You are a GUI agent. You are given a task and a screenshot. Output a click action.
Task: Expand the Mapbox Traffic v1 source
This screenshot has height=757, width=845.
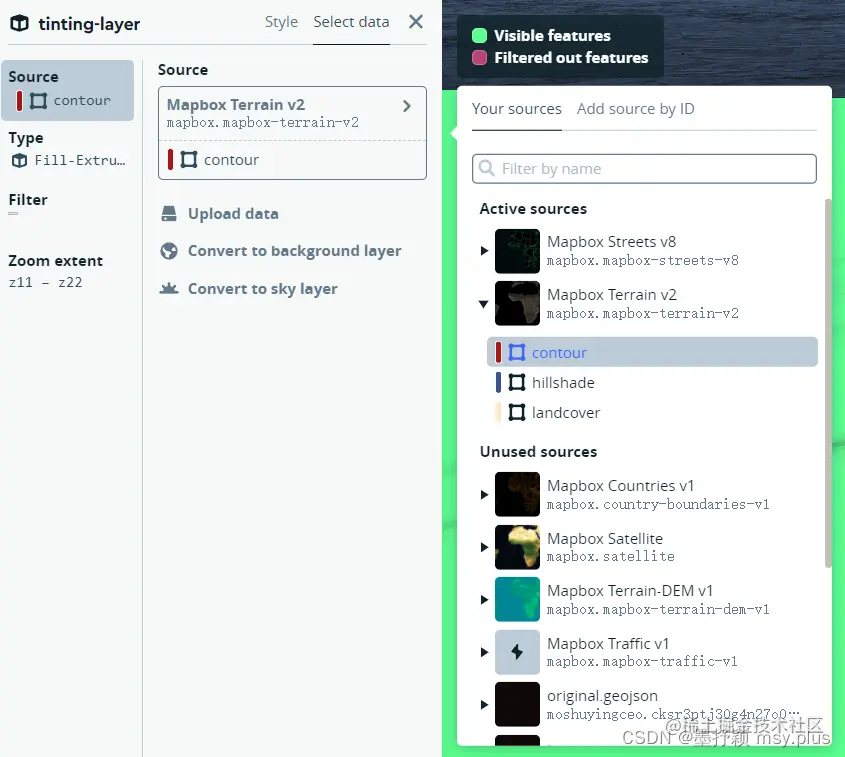(484, 652)
